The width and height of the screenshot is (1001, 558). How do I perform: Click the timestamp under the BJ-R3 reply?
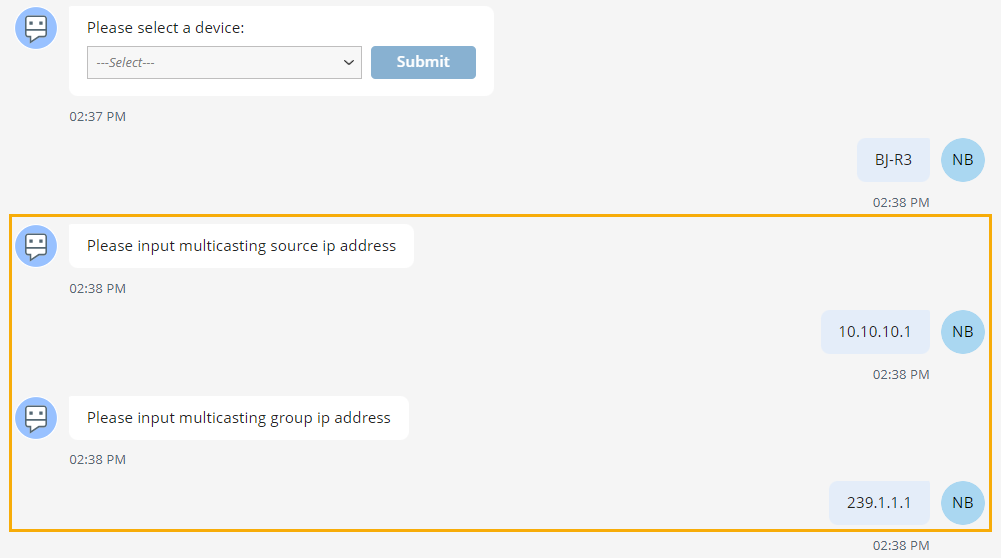coord(901,203)
